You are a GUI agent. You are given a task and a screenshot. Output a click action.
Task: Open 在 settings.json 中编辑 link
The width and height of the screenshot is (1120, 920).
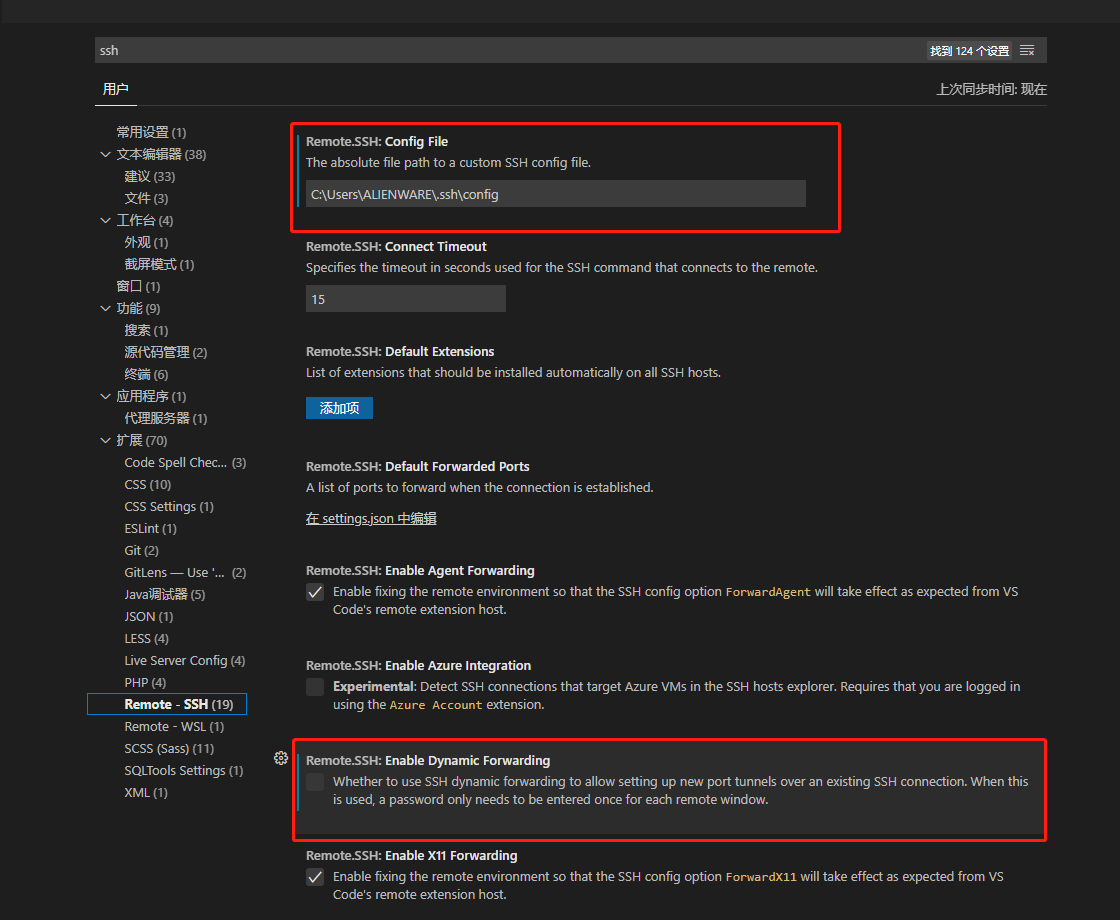(x=370, y=518)
